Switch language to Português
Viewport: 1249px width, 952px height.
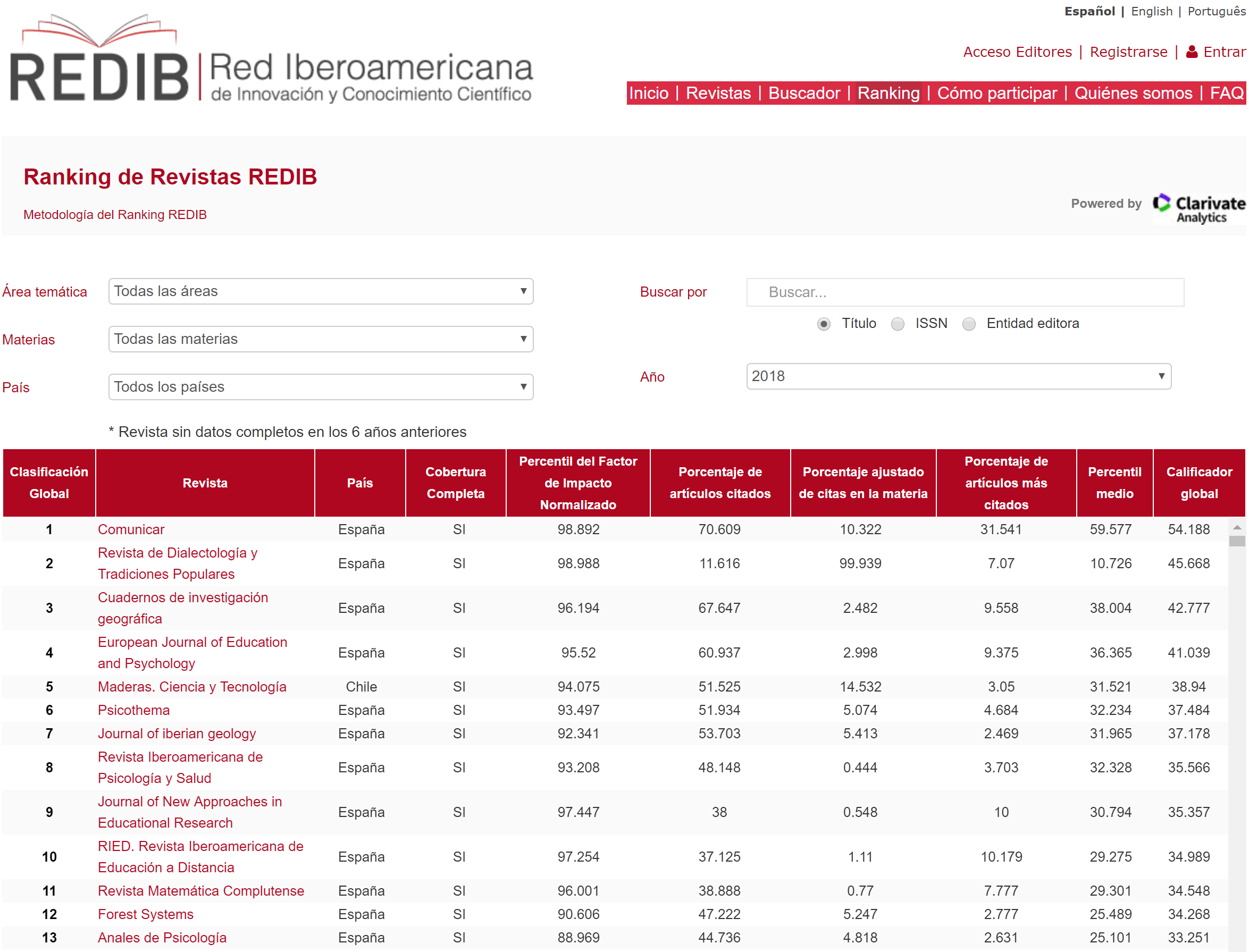click(x=1216, y=11)
